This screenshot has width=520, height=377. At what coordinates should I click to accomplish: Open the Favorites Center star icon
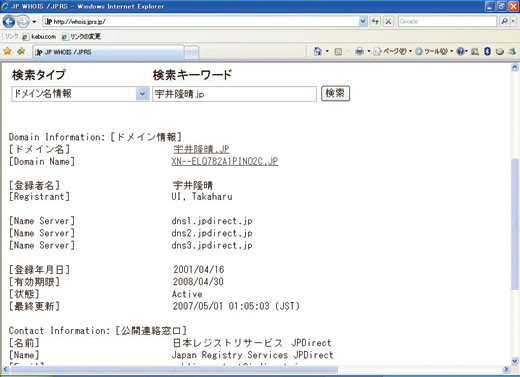coord(7,51)
